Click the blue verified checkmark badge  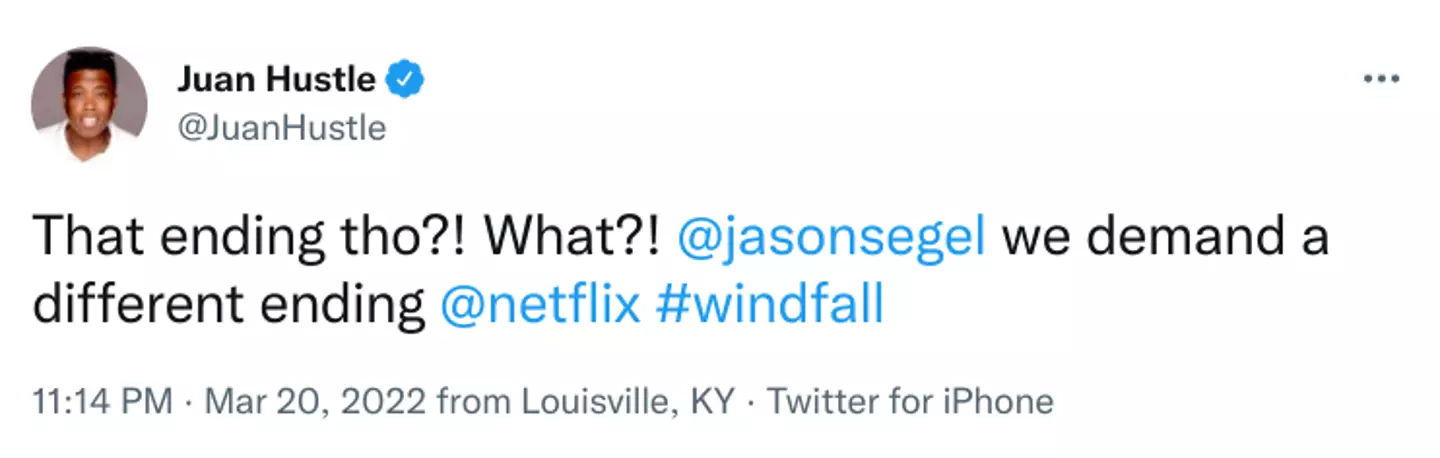click(x=406, y=79)
